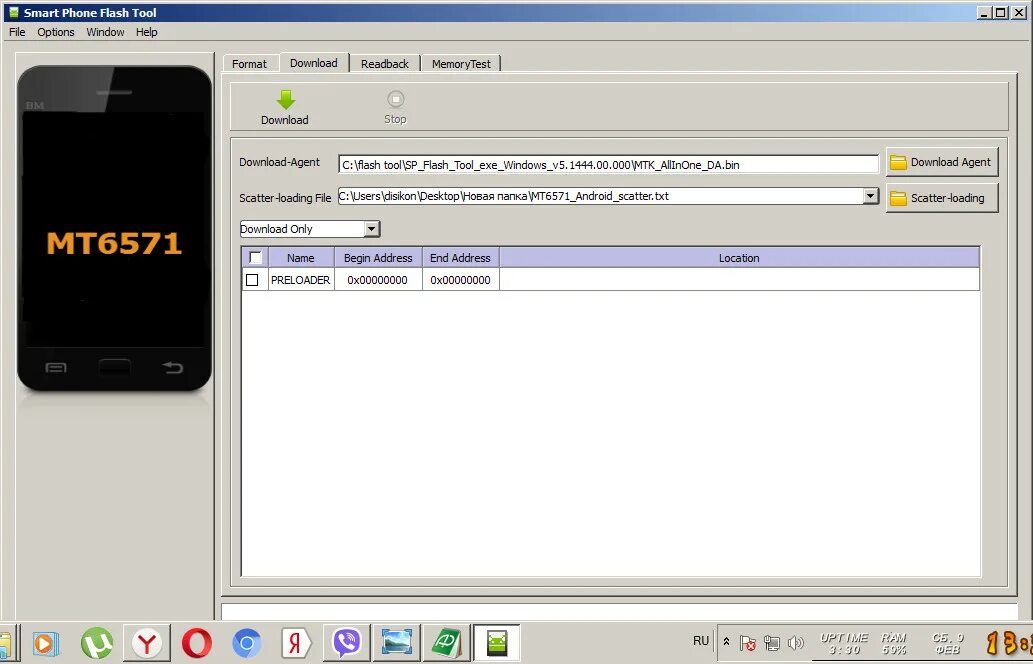Open Yandex Browser from the taskbar
Viewport: 1033px width, 664px height.
click(146, 643)
